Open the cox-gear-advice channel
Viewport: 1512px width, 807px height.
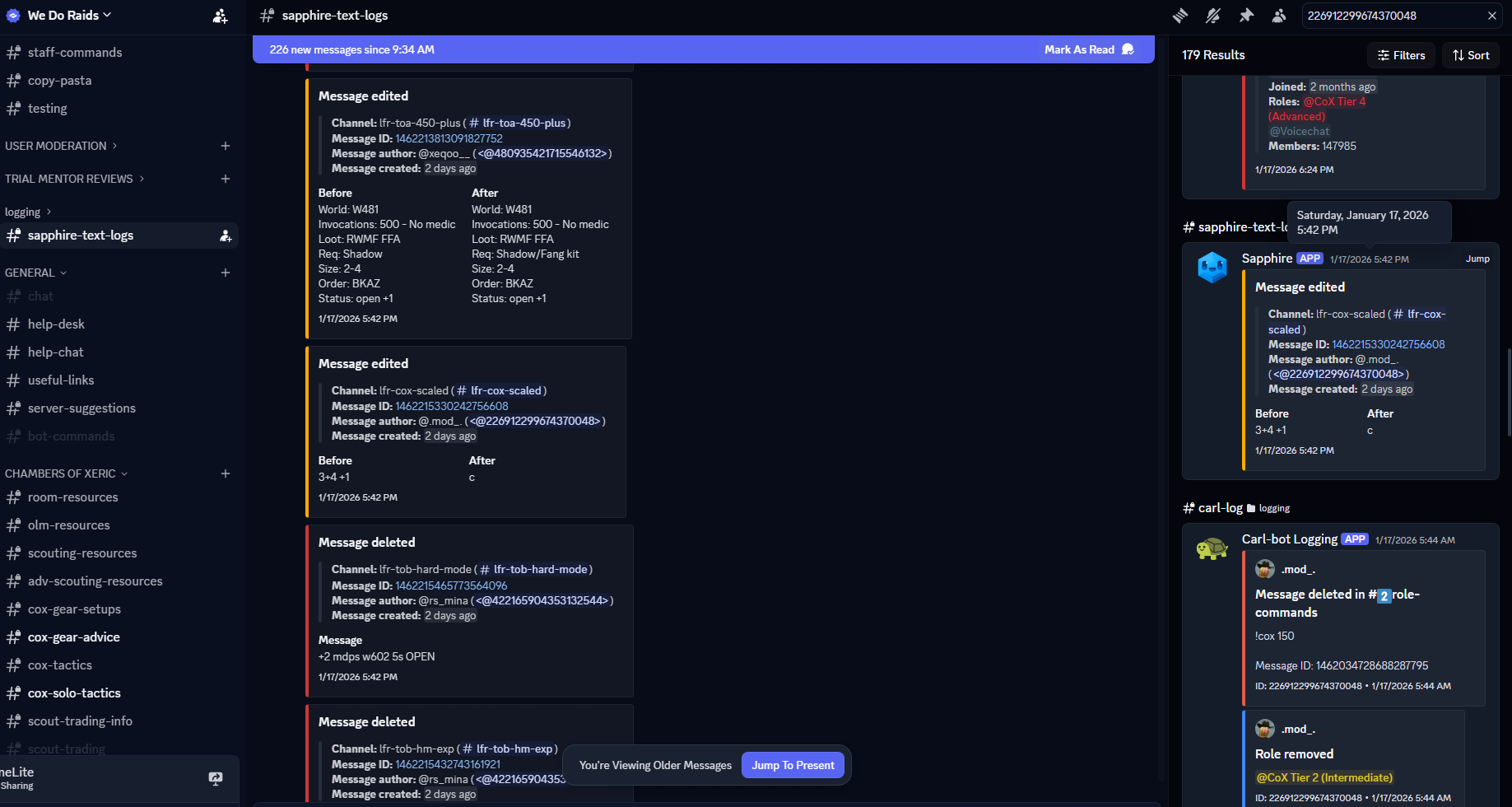pos(74,637)
